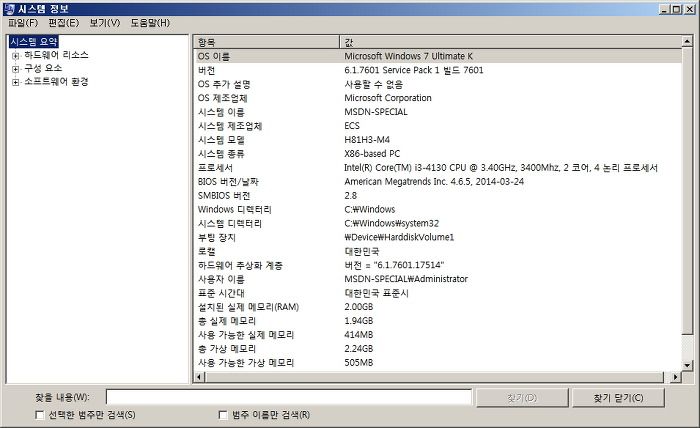Click the value 414MB
Viewport: 700px width, 428px height.
(x=358, y=335)
